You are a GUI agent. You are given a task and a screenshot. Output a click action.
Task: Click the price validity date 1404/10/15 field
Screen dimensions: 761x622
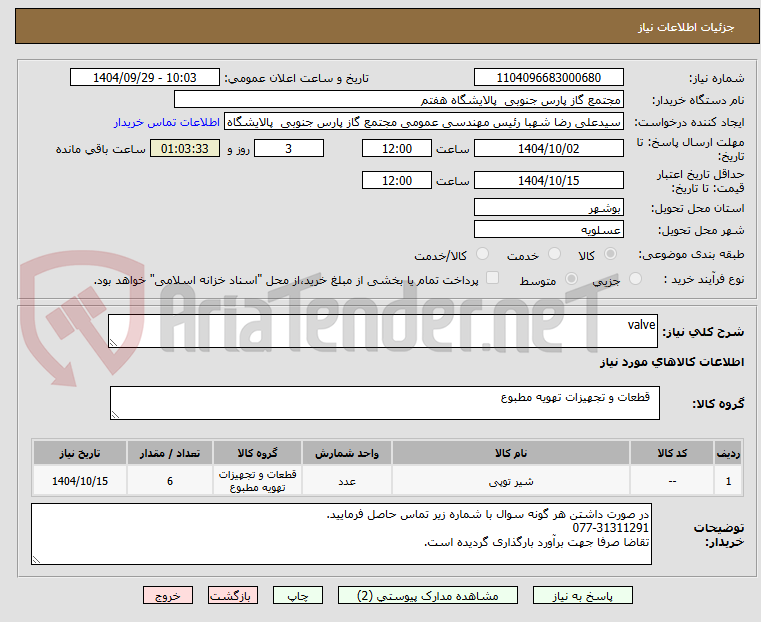(x=548, y=180)
